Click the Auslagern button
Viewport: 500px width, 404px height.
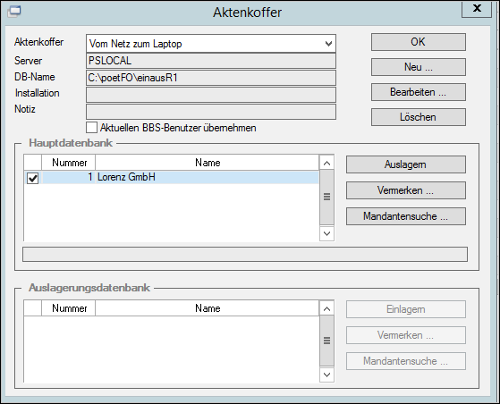tap(406, 164)
